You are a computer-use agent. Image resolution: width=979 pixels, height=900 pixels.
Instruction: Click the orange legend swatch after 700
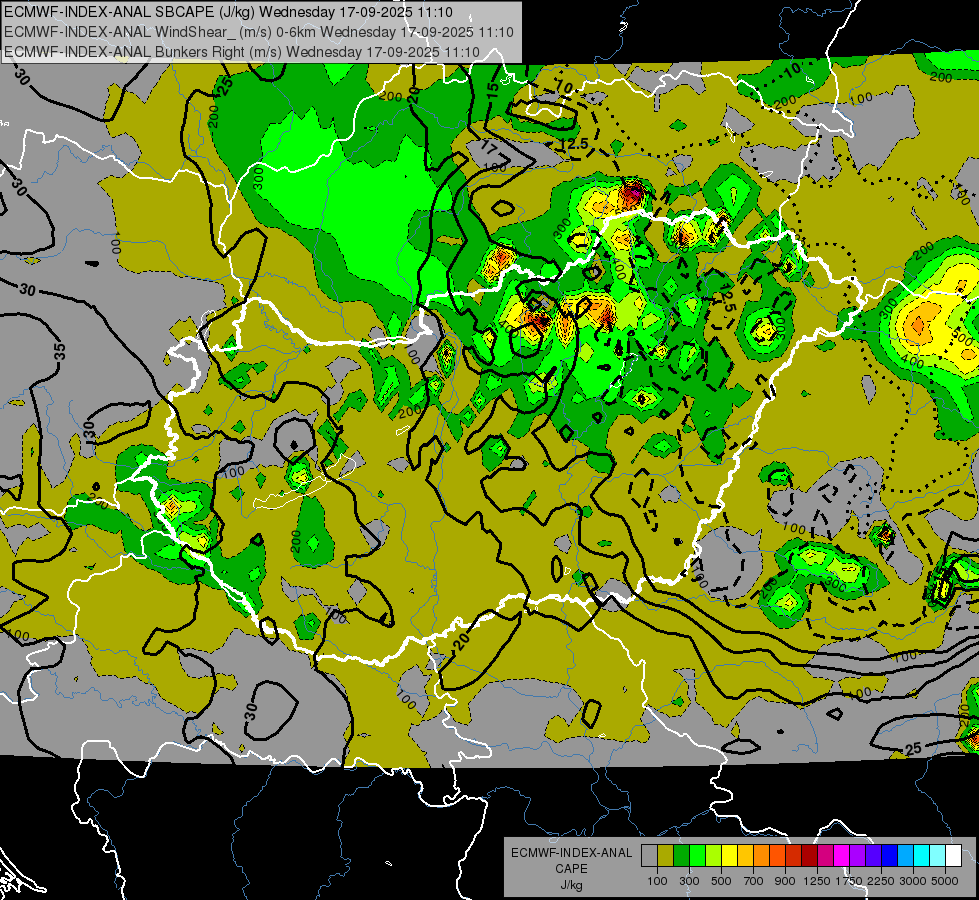click(x=761, y=855)
